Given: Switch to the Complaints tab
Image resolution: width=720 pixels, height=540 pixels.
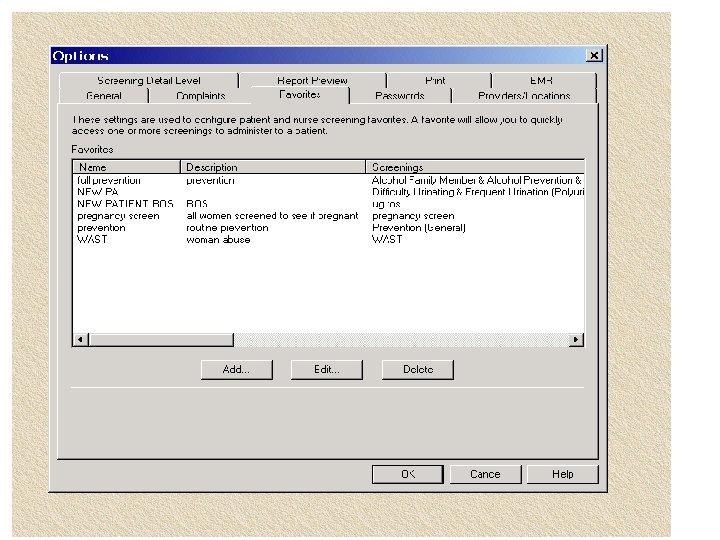Looking at the screenshot, I should (x=201, y=96).
